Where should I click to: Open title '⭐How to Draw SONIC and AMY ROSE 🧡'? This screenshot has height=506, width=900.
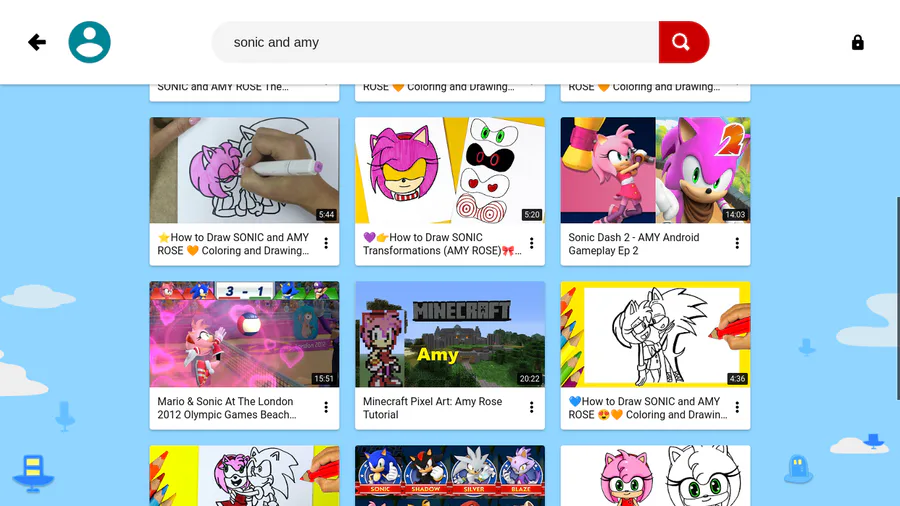[x=234, y=244]
